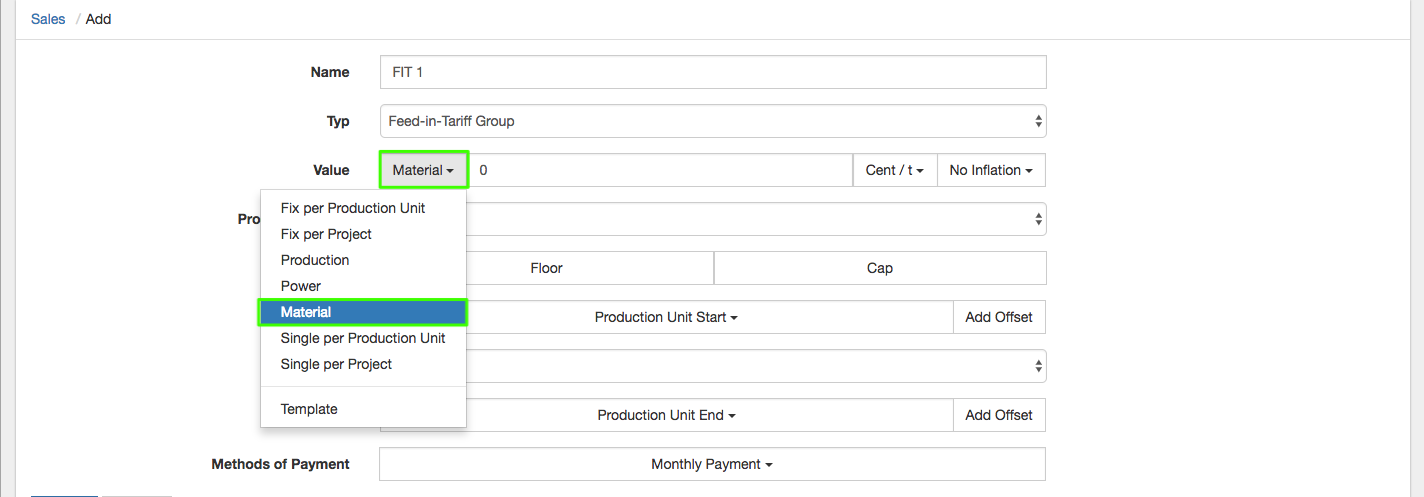Toggle the Material value type dropdown button
1424x497 pixels.
pos(423,170)
